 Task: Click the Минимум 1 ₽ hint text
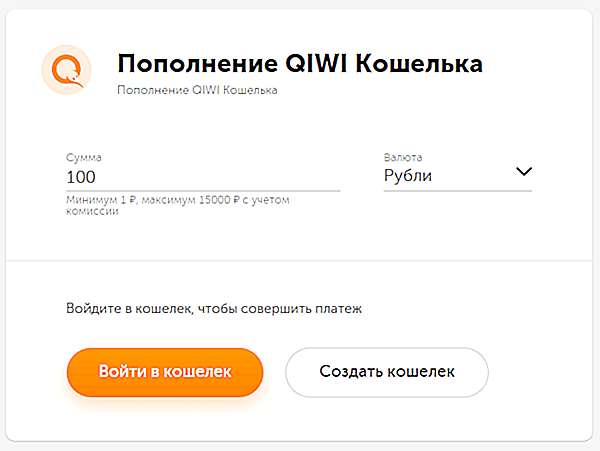click(178, 205)
